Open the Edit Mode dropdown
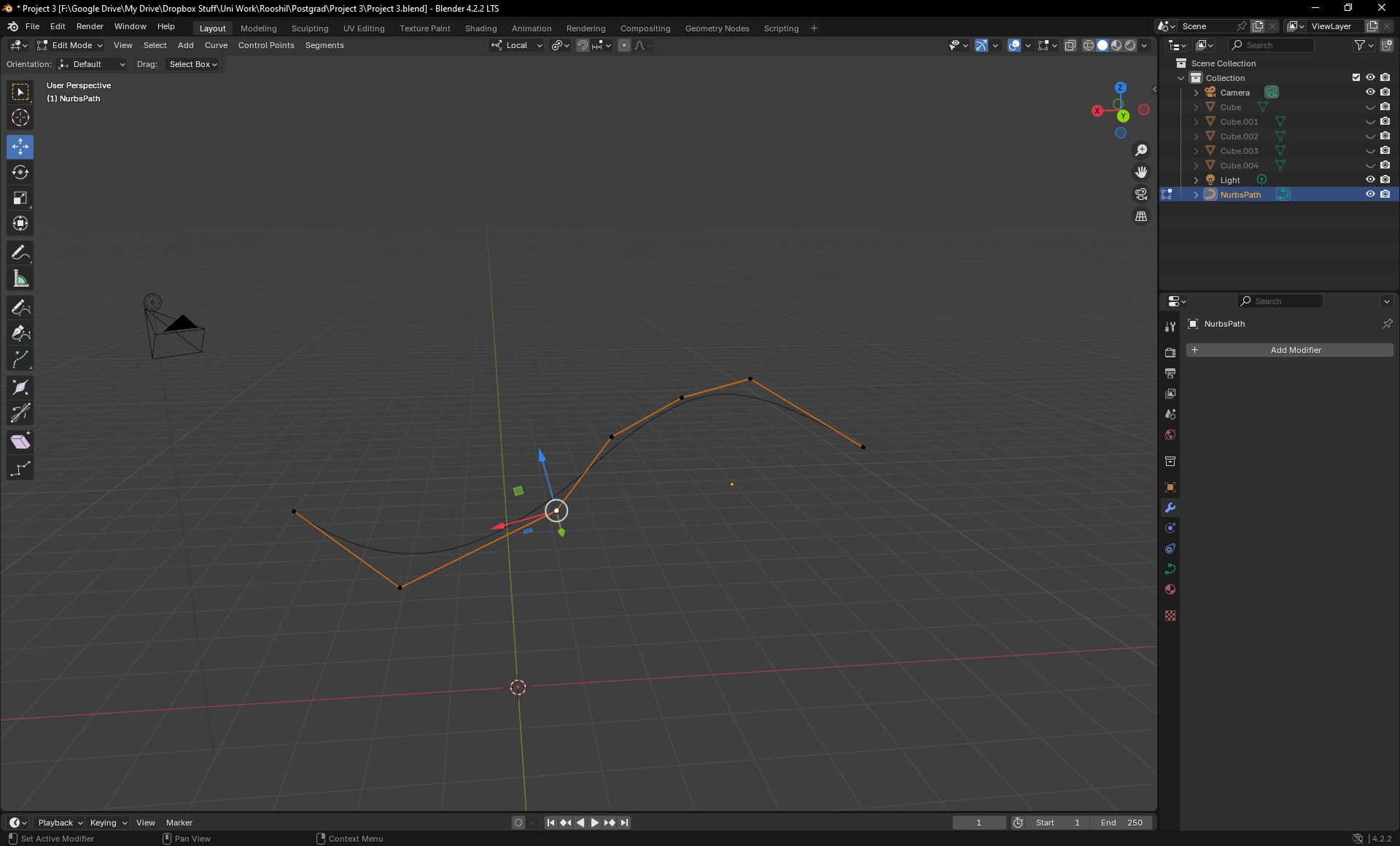The height and width of the screenshot is (846, 1400). tap(71, 45)
